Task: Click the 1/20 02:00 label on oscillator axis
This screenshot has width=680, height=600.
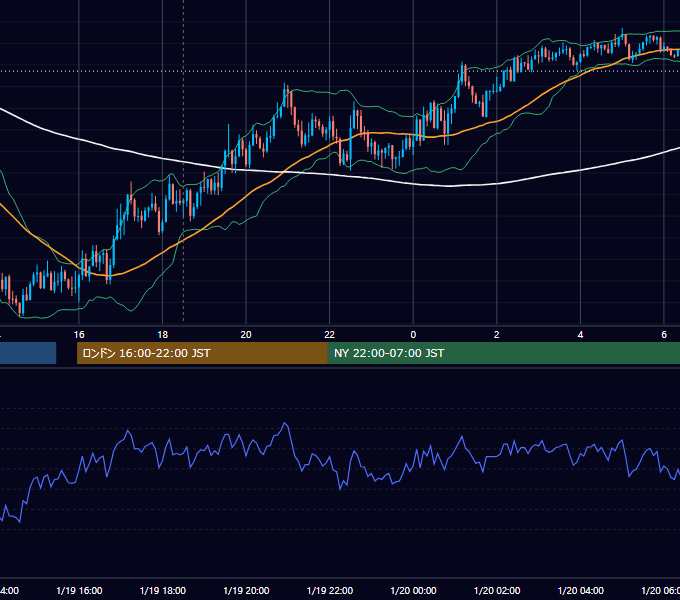Action: pyautogui.click(x=497, y=590)
